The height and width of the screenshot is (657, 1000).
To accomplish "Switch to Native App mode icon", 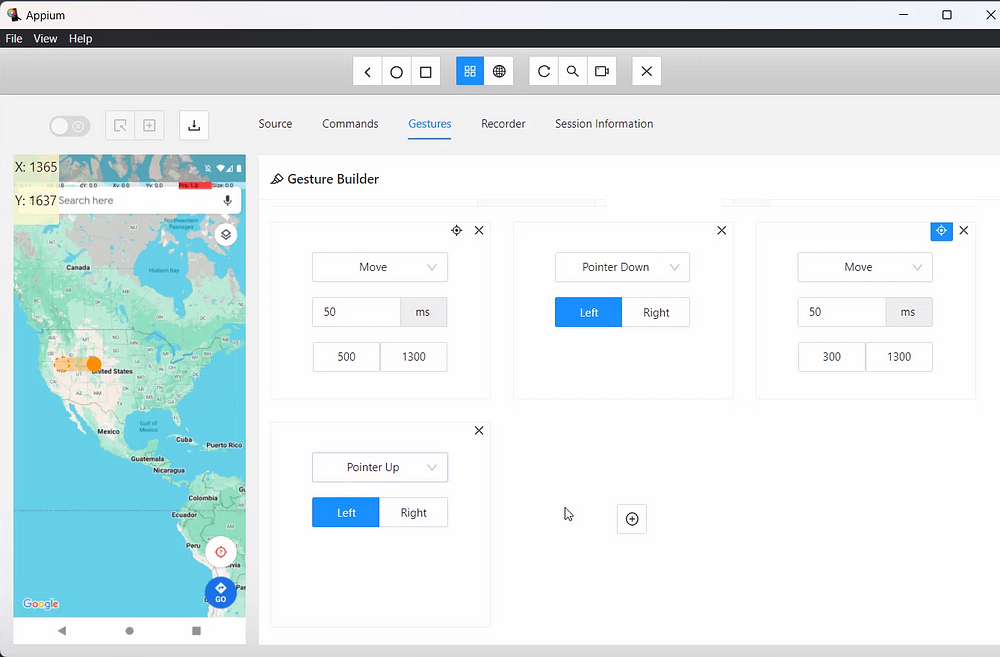I will click(x=470, y=71).
